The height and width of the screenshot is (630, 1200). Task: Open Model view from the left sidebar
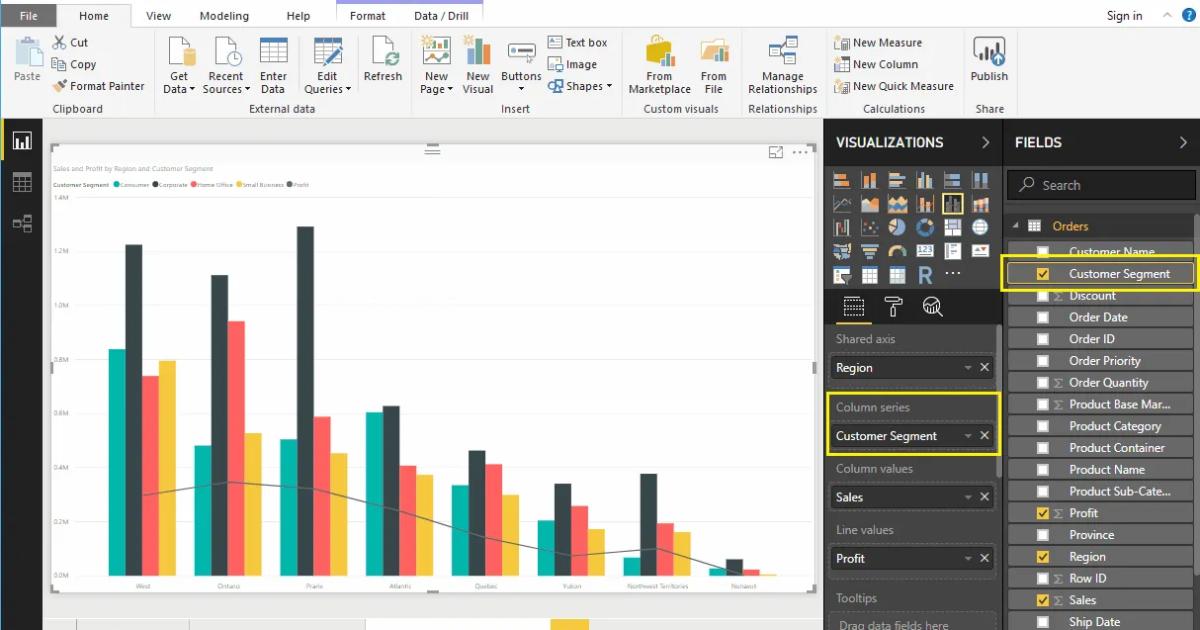point(22,223)
